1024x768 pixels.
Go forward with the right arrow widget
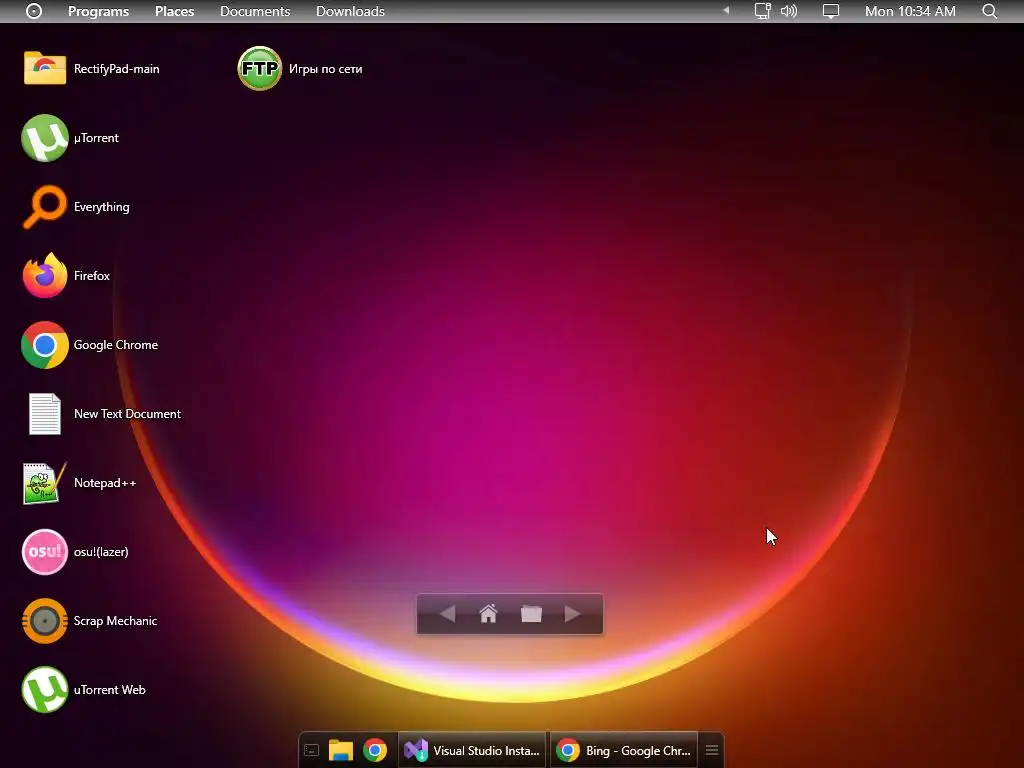coord(572,614)
